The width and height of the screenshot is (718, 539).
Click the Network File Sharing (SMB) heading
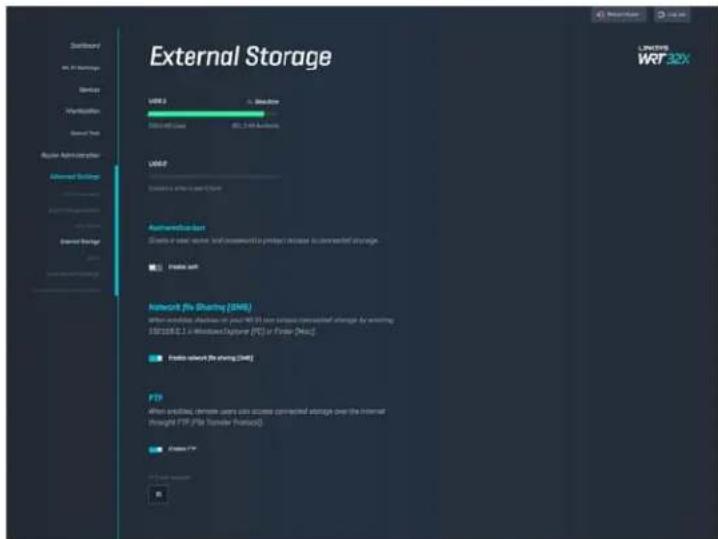tap(200, 307)
